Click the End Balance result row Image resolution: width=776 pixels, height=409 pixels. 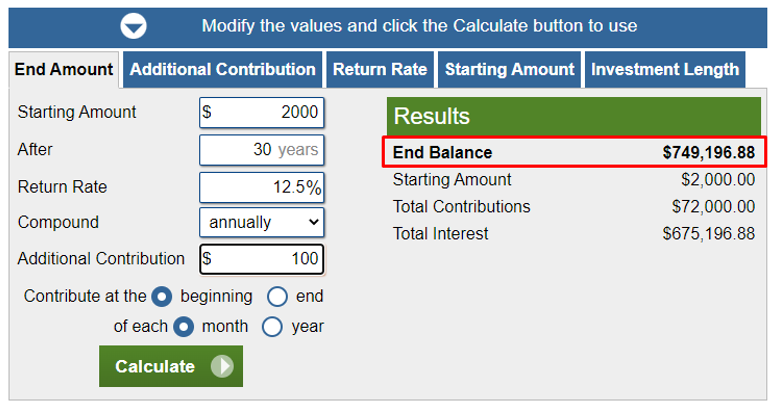coord(574,152)
